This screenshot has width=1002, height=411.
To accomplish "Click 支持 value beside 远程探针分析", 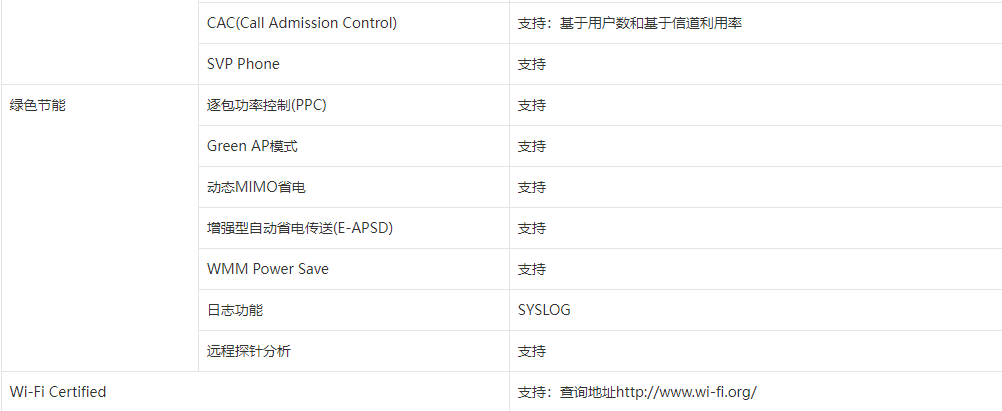I will pyautogui.click(x=532, y=351).
